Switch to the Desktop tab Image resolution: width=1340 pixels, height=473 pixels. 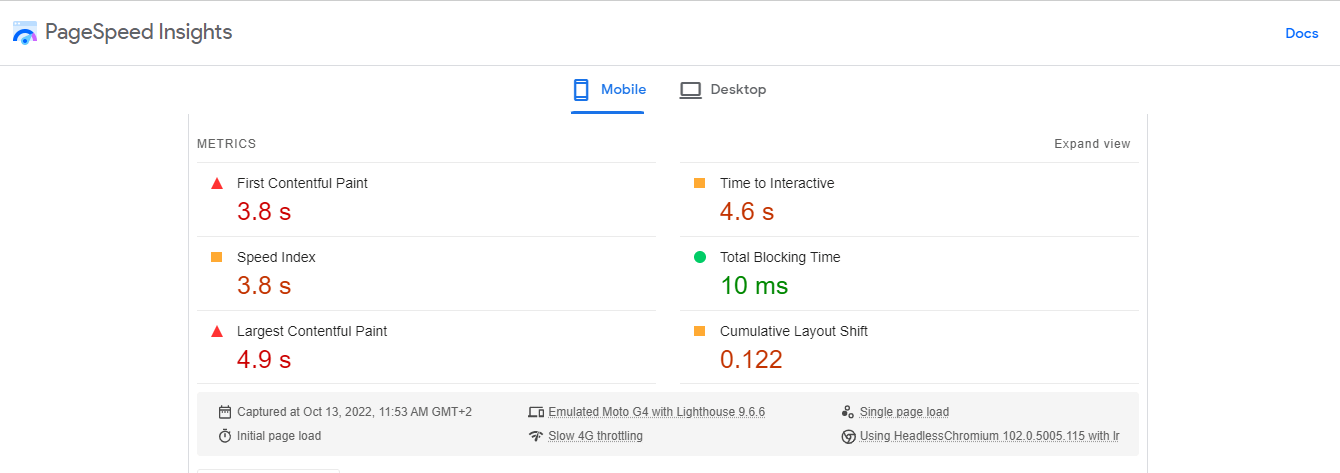pyautogui.click(x=723, y=90)
